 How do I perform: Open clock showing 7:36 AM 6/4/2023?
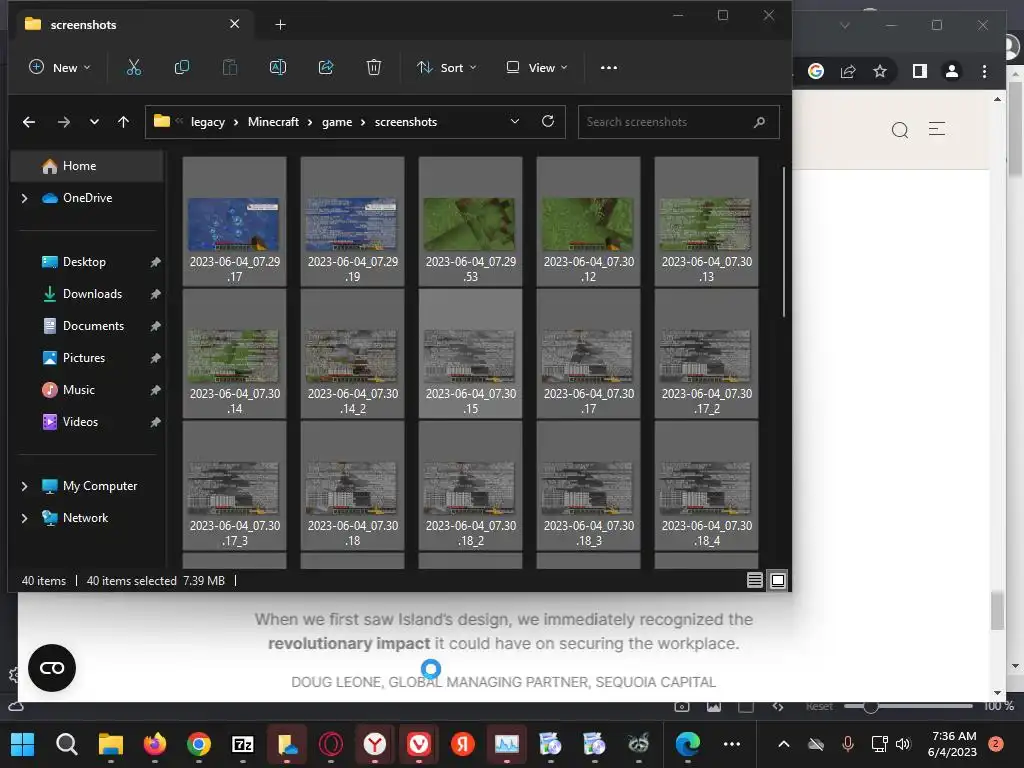click(x=952, y=744)
